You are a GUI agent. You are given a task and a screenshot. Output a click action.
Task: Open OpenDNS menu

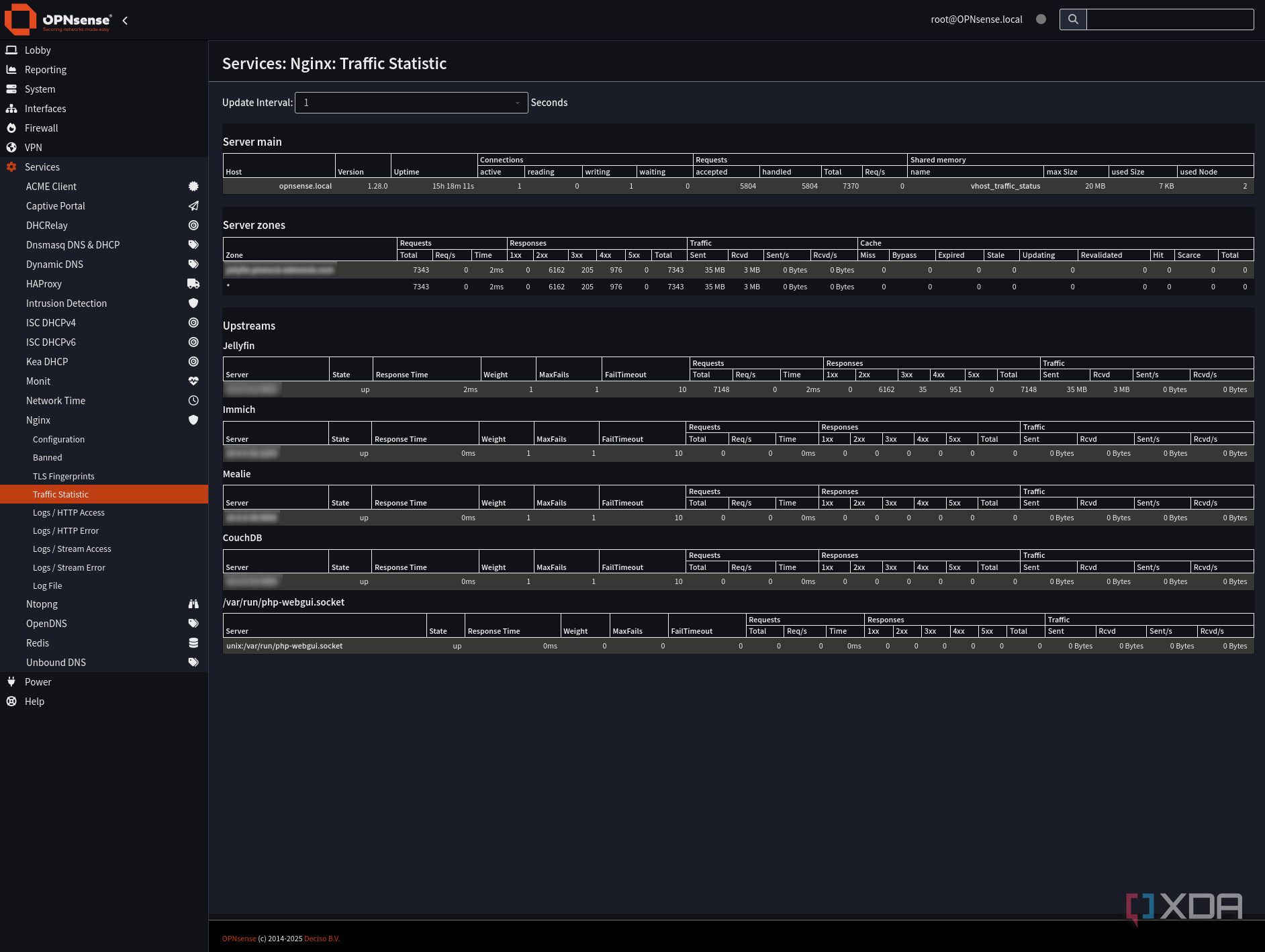[x=104, y=623]
